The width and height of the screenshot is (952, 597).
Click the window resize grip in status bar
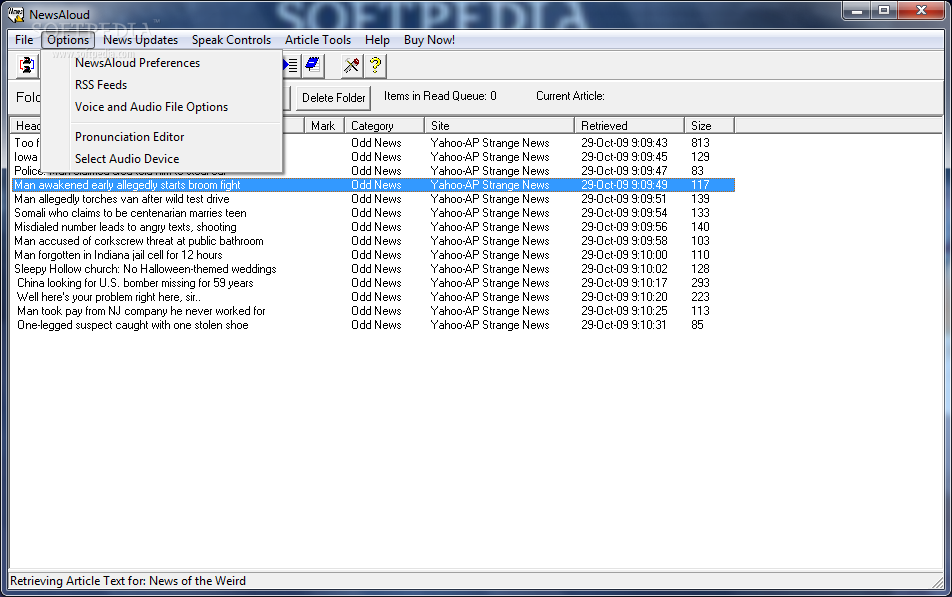coord(938,582)
